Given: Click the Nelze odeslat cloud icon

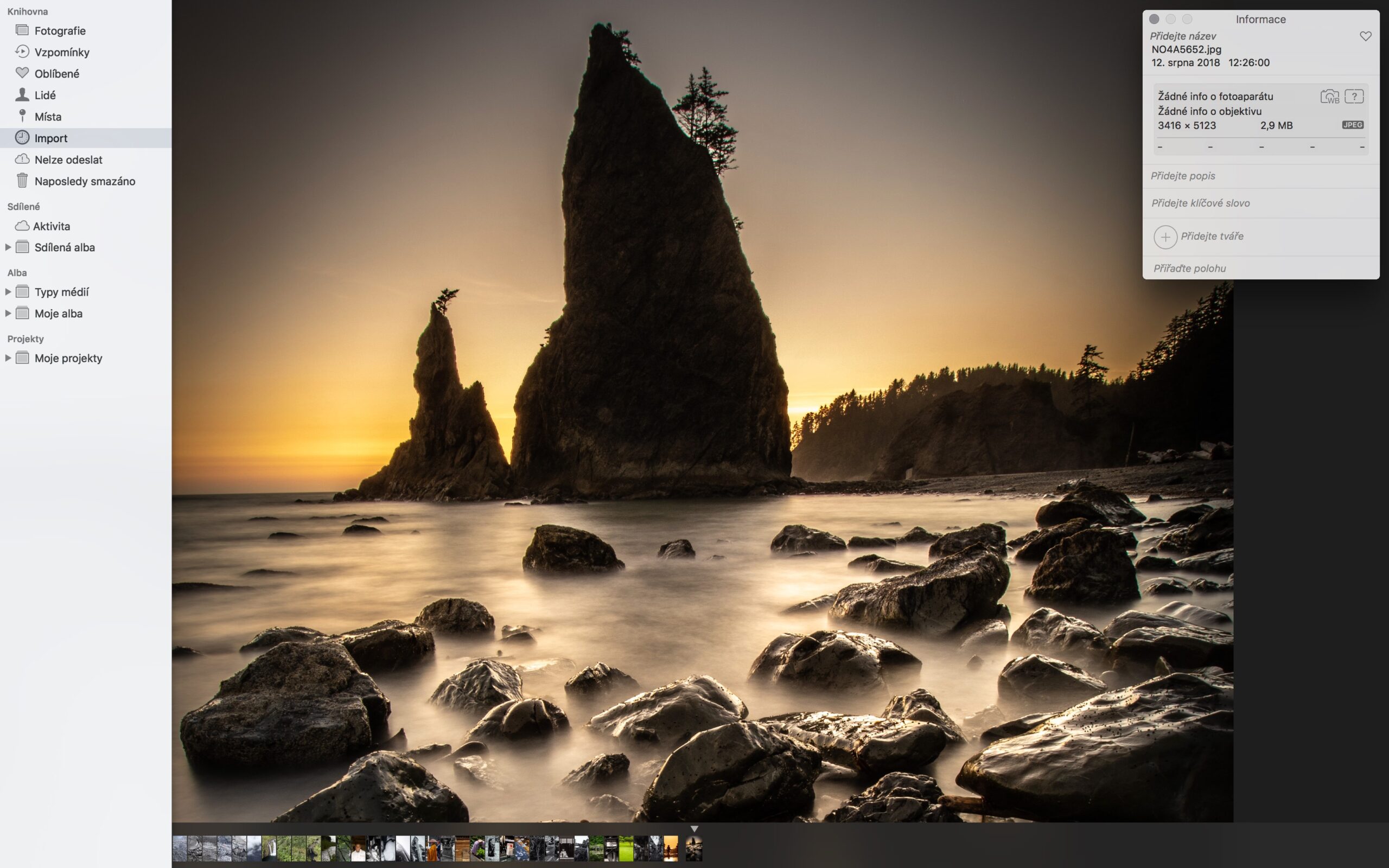Looking at the screenshot, I should (22, 159).
